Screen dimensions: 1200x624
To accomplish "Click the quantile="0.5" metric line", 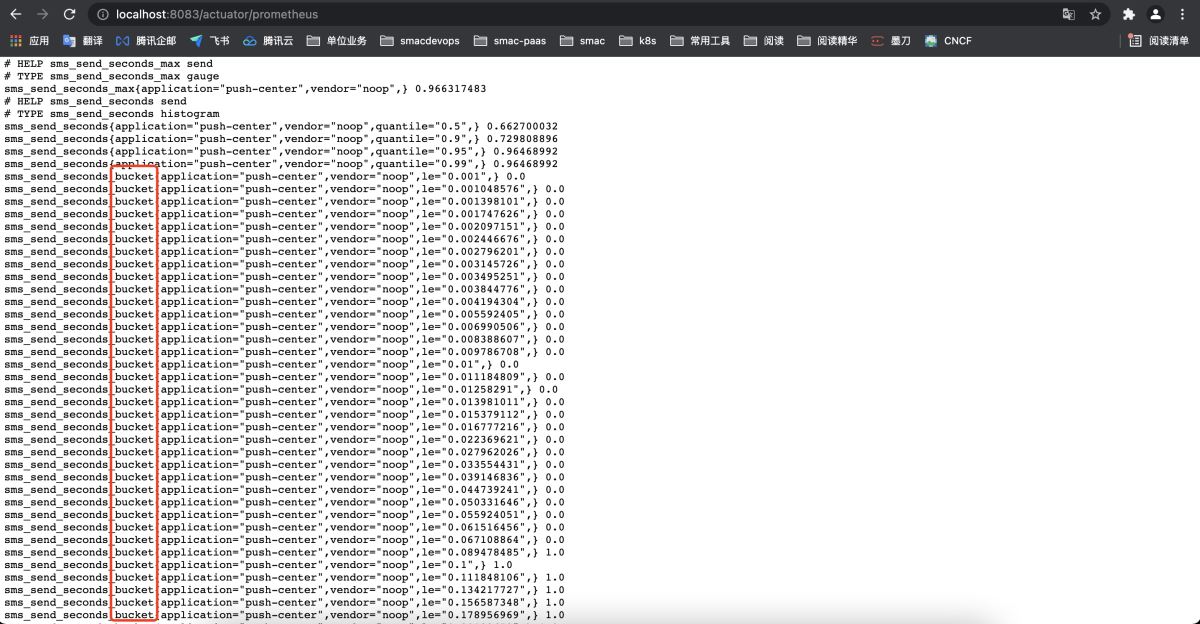I will (x=281, y=126).
